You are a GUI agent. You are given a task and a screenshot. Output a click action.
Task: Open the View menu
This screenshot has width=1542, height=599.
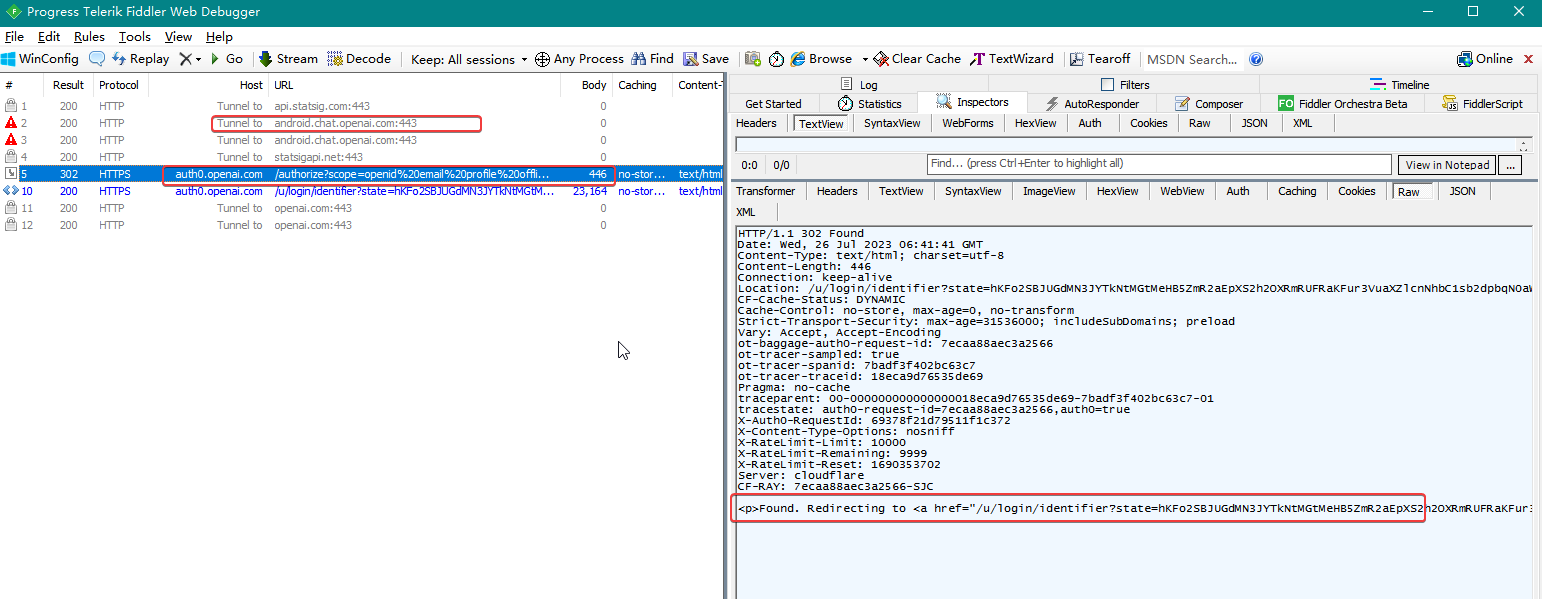179,37
